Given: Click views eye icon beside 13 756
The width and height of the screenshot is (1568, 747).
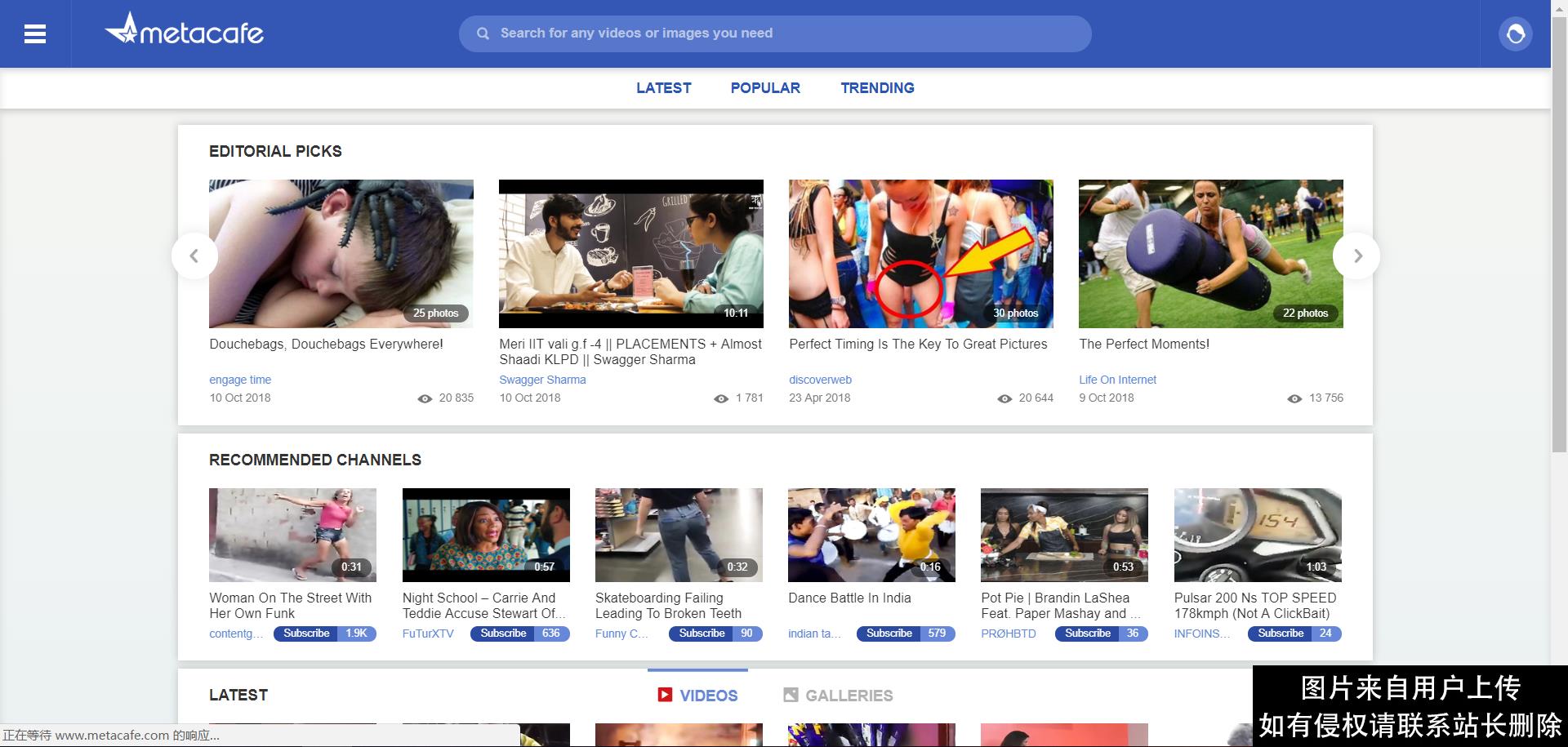Looking at the screenshot, I should 1294,398.
